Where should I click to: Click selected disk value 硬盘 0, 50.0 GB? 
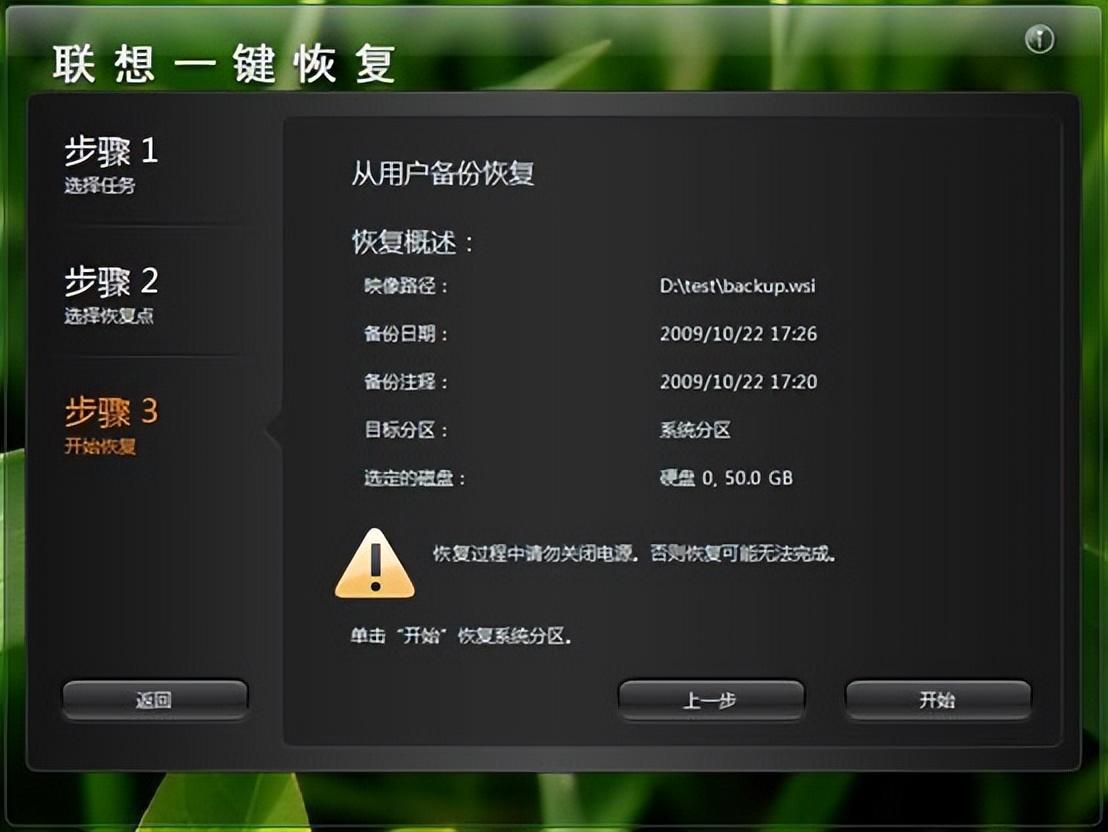click(726, 478)
